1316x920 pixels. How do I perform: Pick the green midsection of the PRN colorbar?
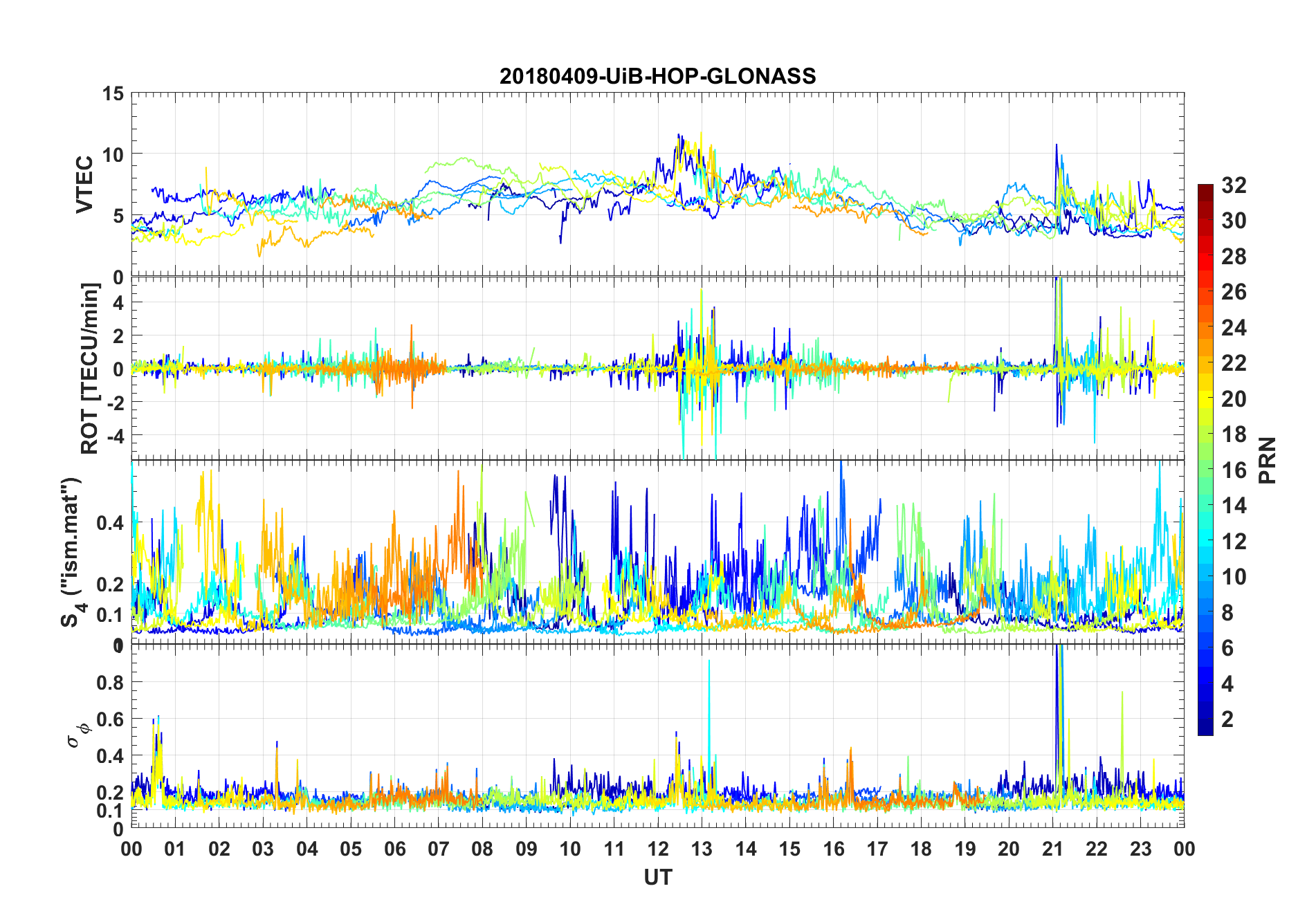coord(1205,460)
